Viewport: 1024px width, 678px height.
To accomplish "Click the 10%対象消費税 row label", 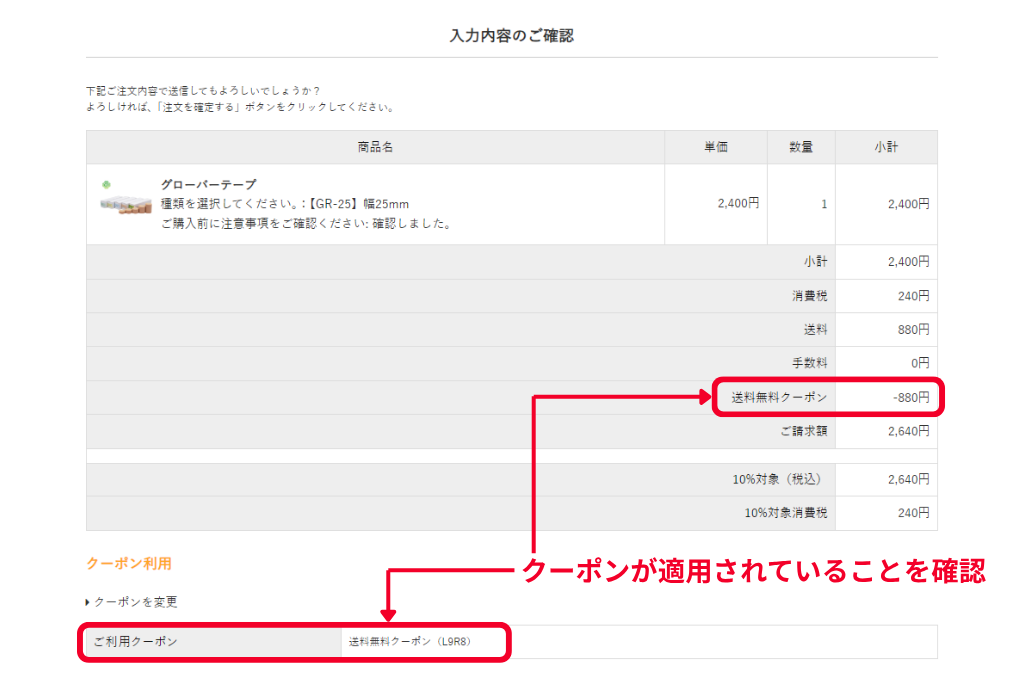I will [786, 513].
